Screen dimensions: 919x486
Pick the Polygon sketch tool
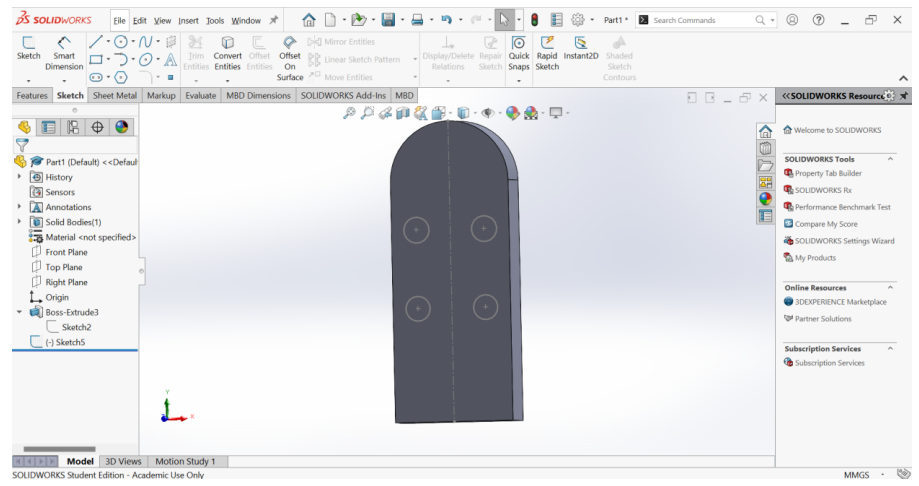click(x=121, y=77)
